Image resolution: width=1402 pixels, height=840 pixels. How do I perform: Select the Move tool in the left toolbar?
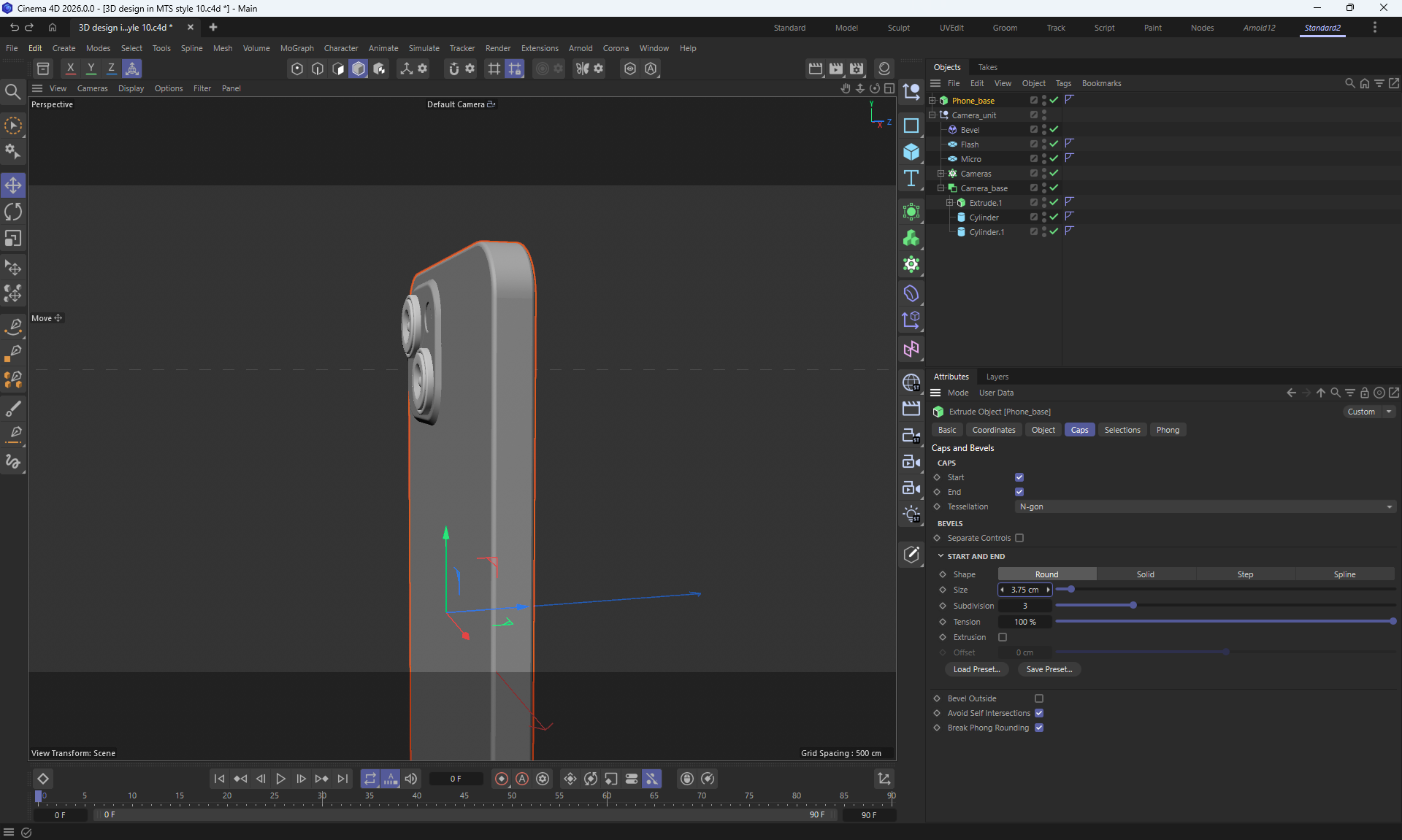click(13, 185)
